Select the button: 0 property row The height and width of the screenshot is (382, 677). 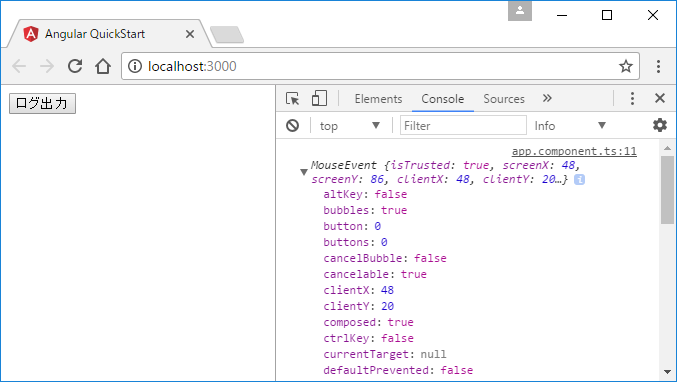352,226
